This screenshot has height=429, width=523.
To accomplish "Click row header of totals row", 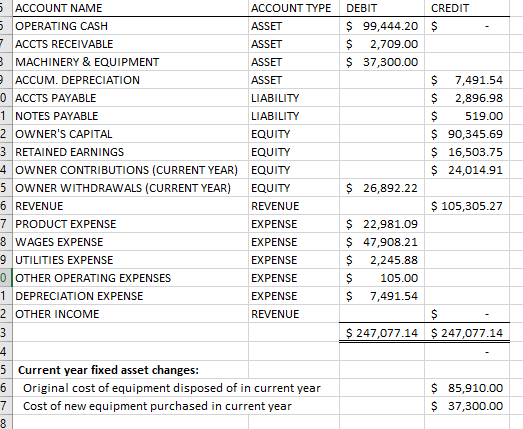I will (x=6, y=333).
